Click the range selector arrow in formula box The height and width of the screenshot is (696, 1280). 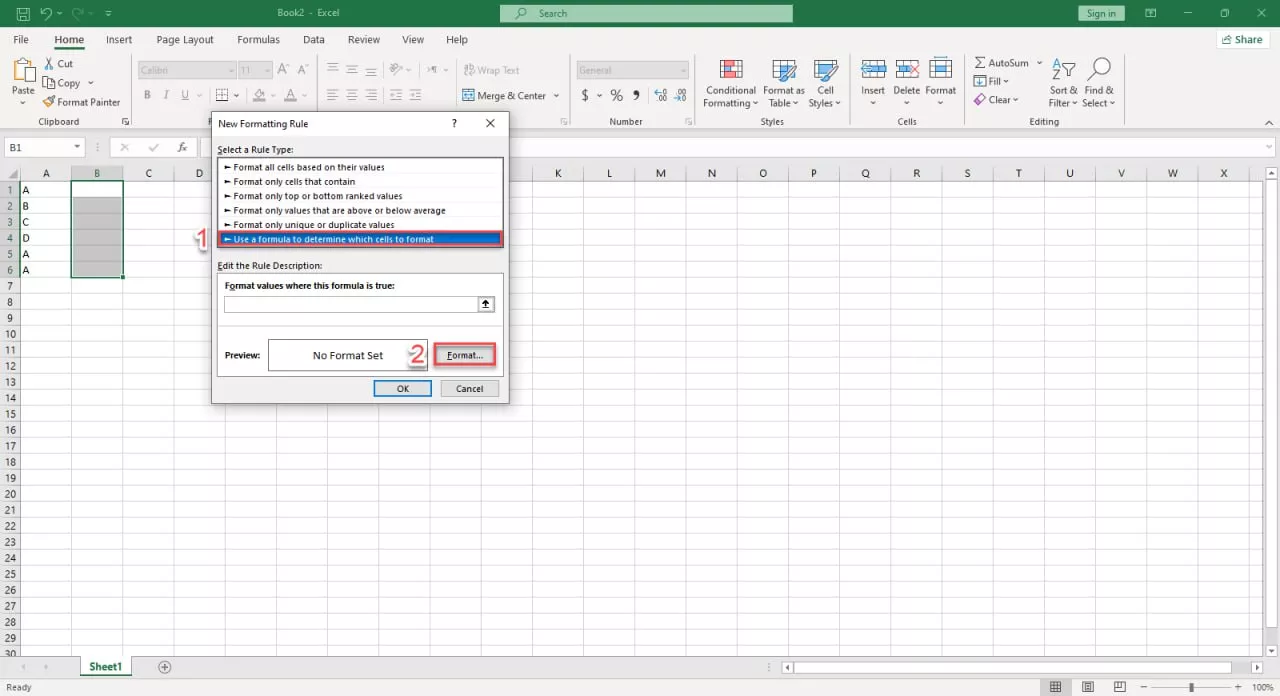tap(486, 304)
